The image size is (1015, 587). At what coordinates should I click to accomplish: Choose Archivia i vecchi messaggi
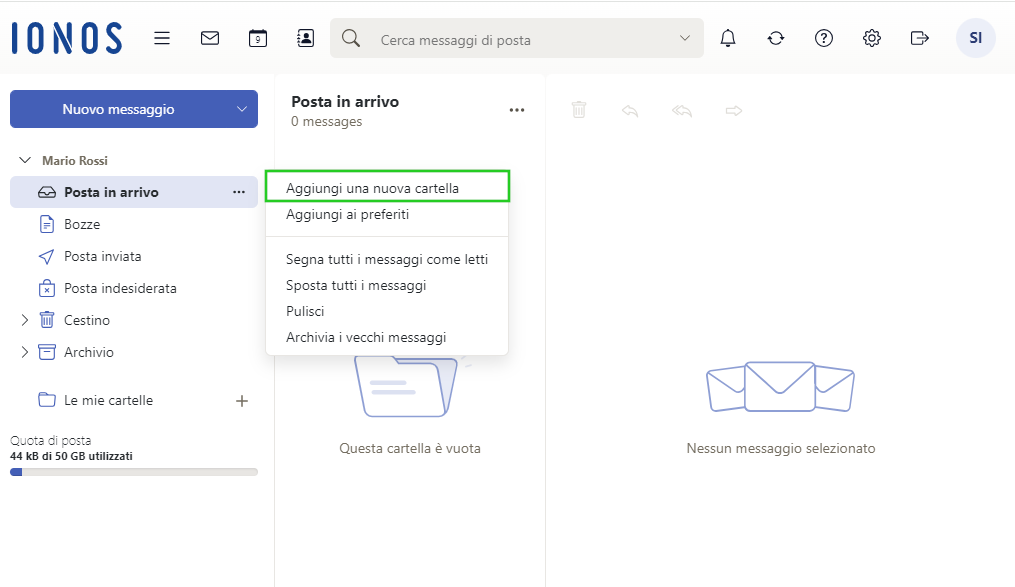click(387, 337)
